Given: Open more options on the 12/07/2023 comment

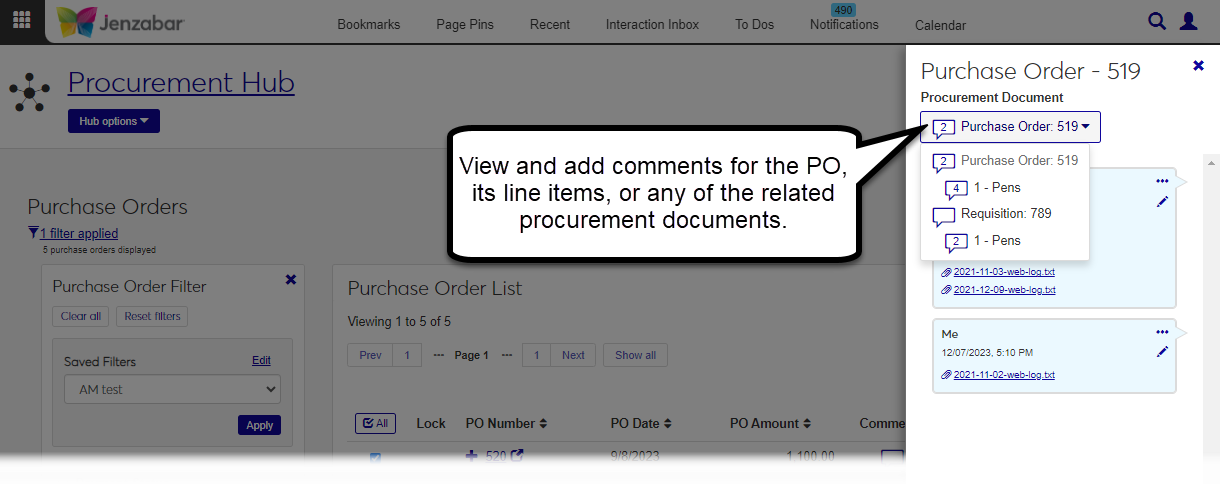Looking at the screenshot, I should tap(1162, 332).
